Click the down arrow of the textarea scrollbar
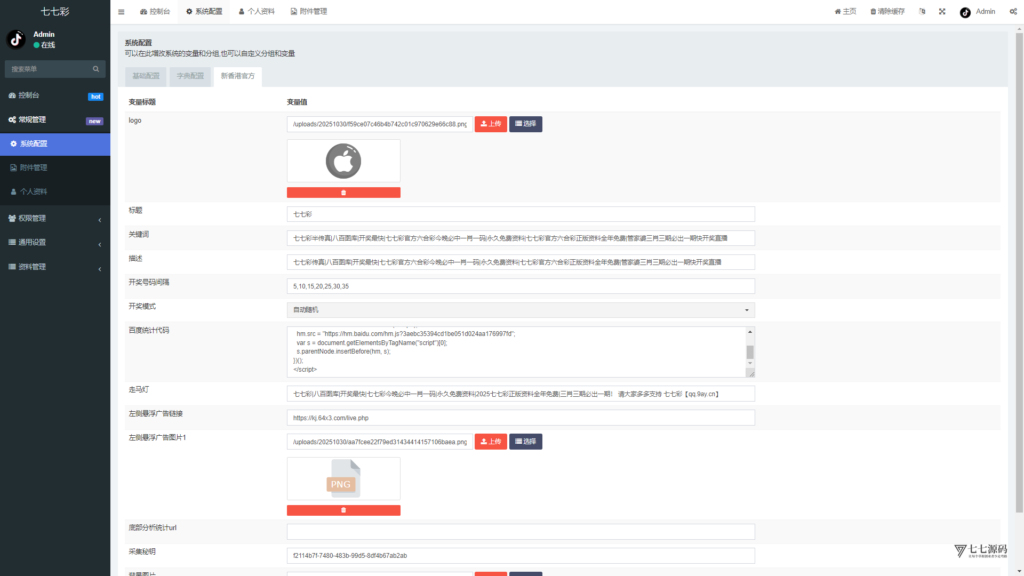Screen dimensions: 1024x576 (750, 364)
